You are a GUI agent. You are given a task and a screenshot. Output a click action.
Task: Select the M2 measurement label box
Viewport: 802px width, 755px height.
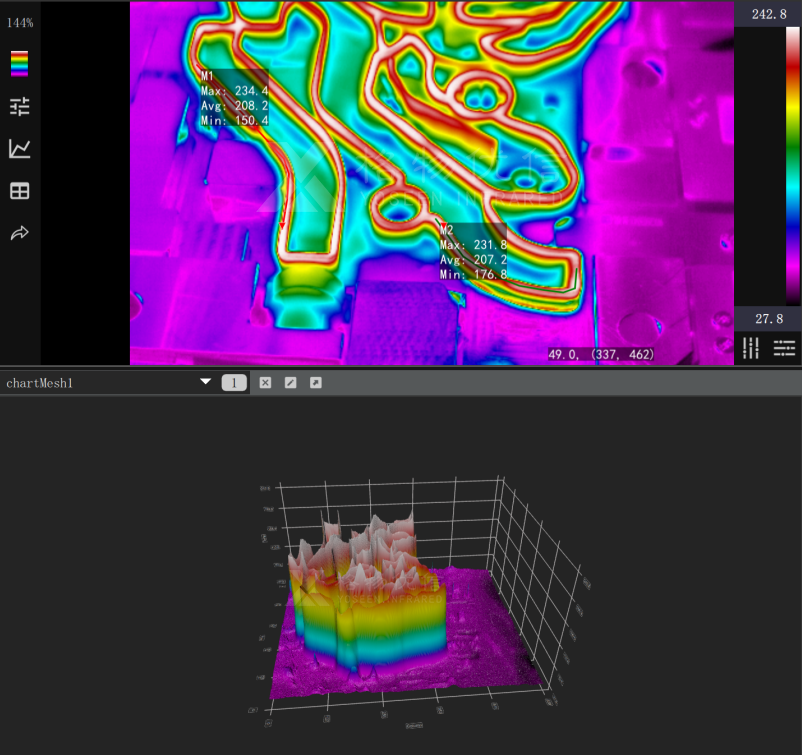tap(473, 252)
